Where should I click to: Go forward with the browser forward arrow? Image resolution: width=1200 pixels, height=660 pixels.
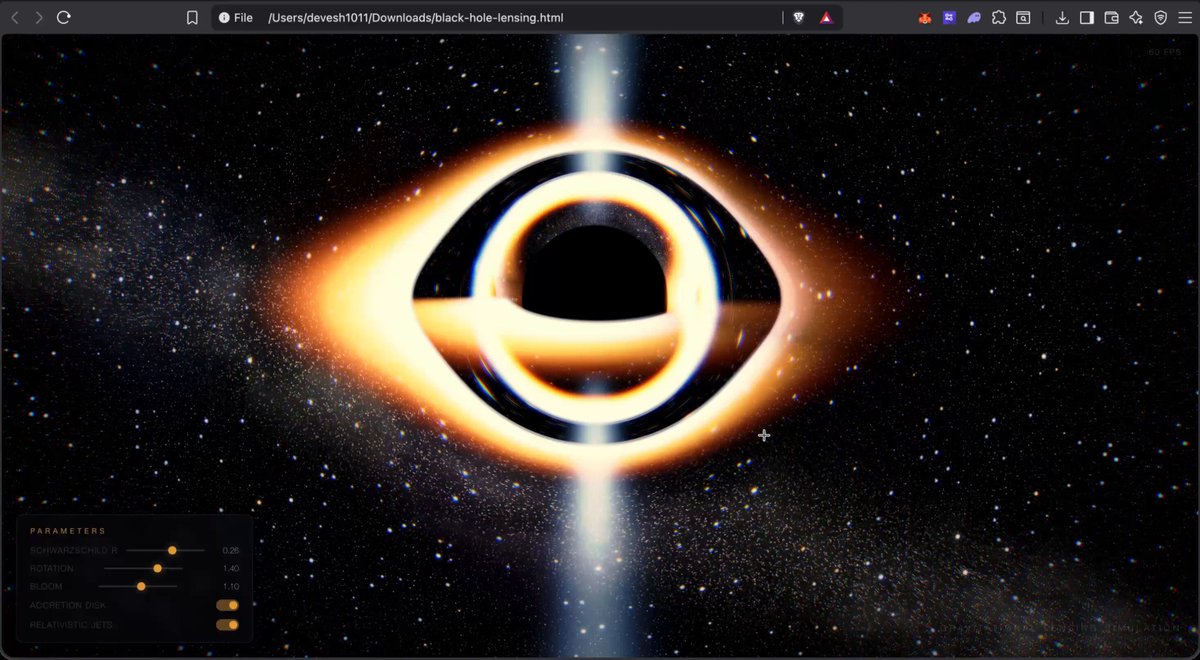39,17
